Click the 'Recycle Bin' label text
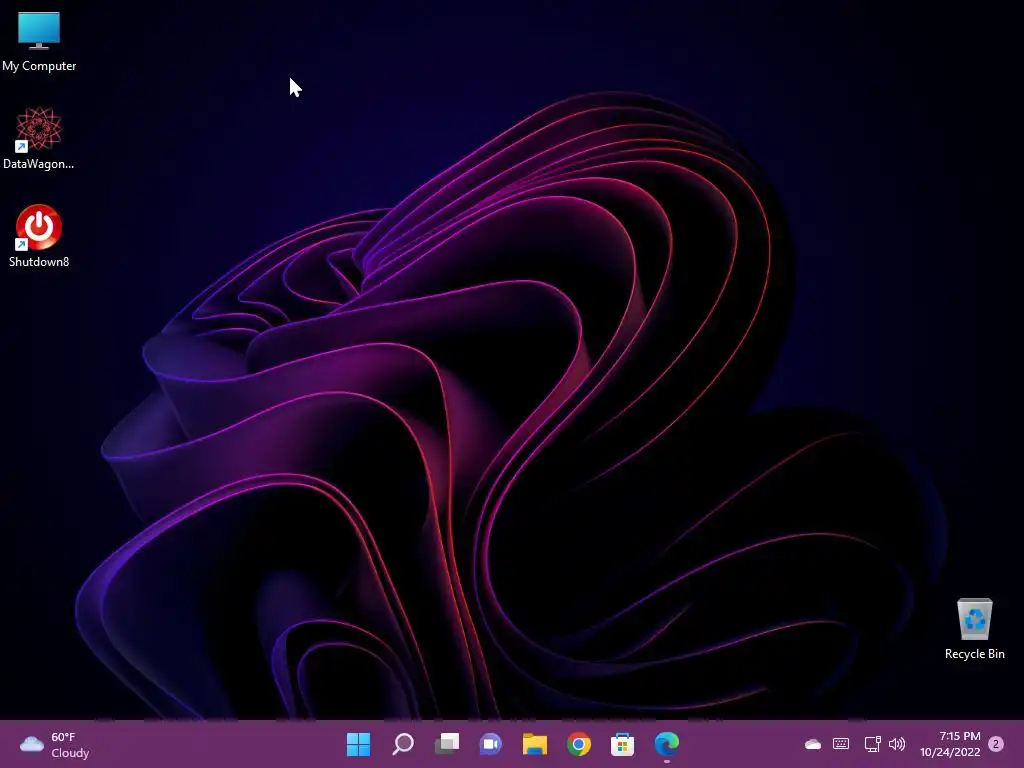Viewport: 1024px width, 768px height. [974, 654]
